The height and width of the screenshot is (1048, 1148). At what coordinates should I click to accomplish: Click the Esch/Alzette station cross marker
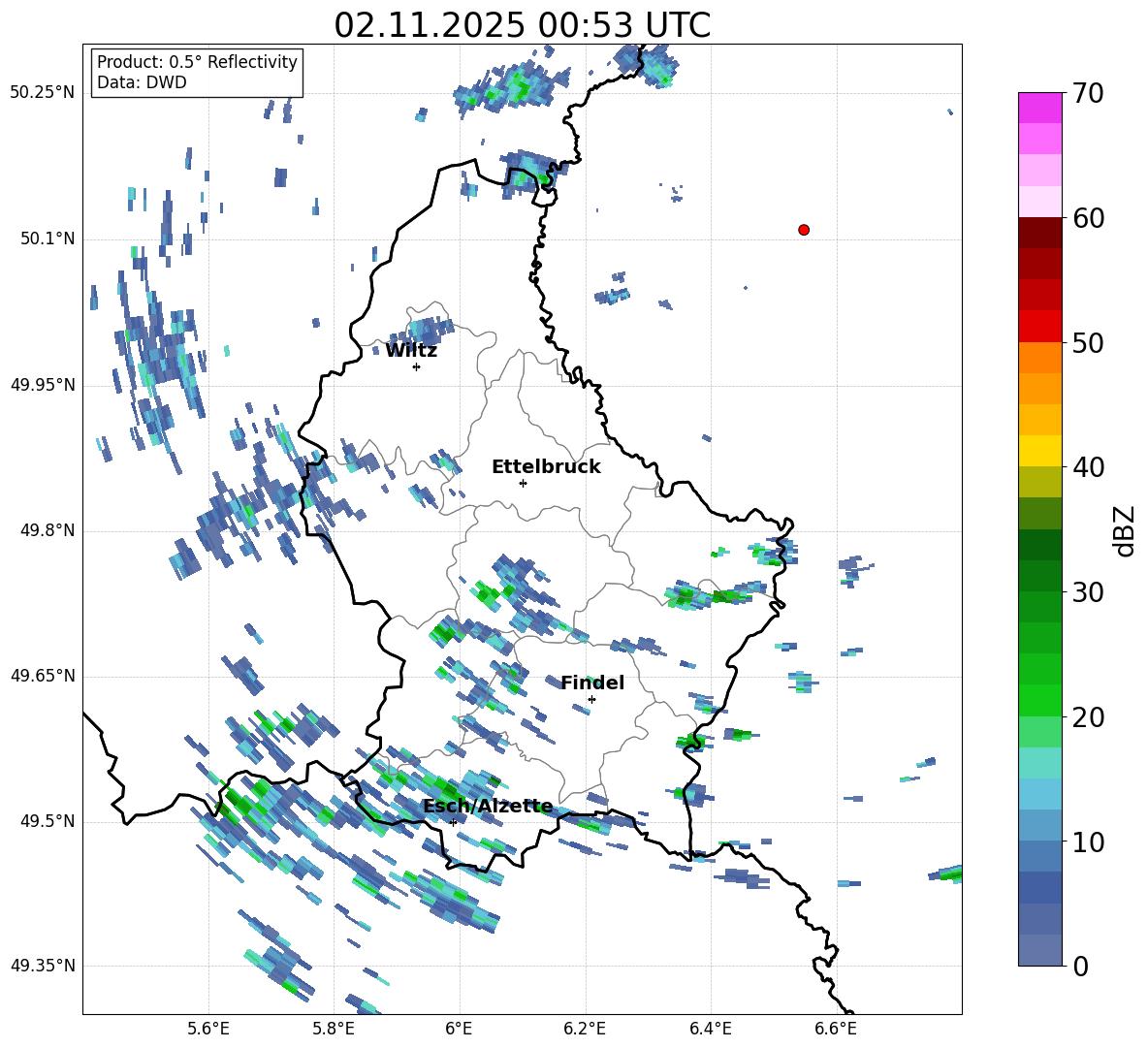453,822
